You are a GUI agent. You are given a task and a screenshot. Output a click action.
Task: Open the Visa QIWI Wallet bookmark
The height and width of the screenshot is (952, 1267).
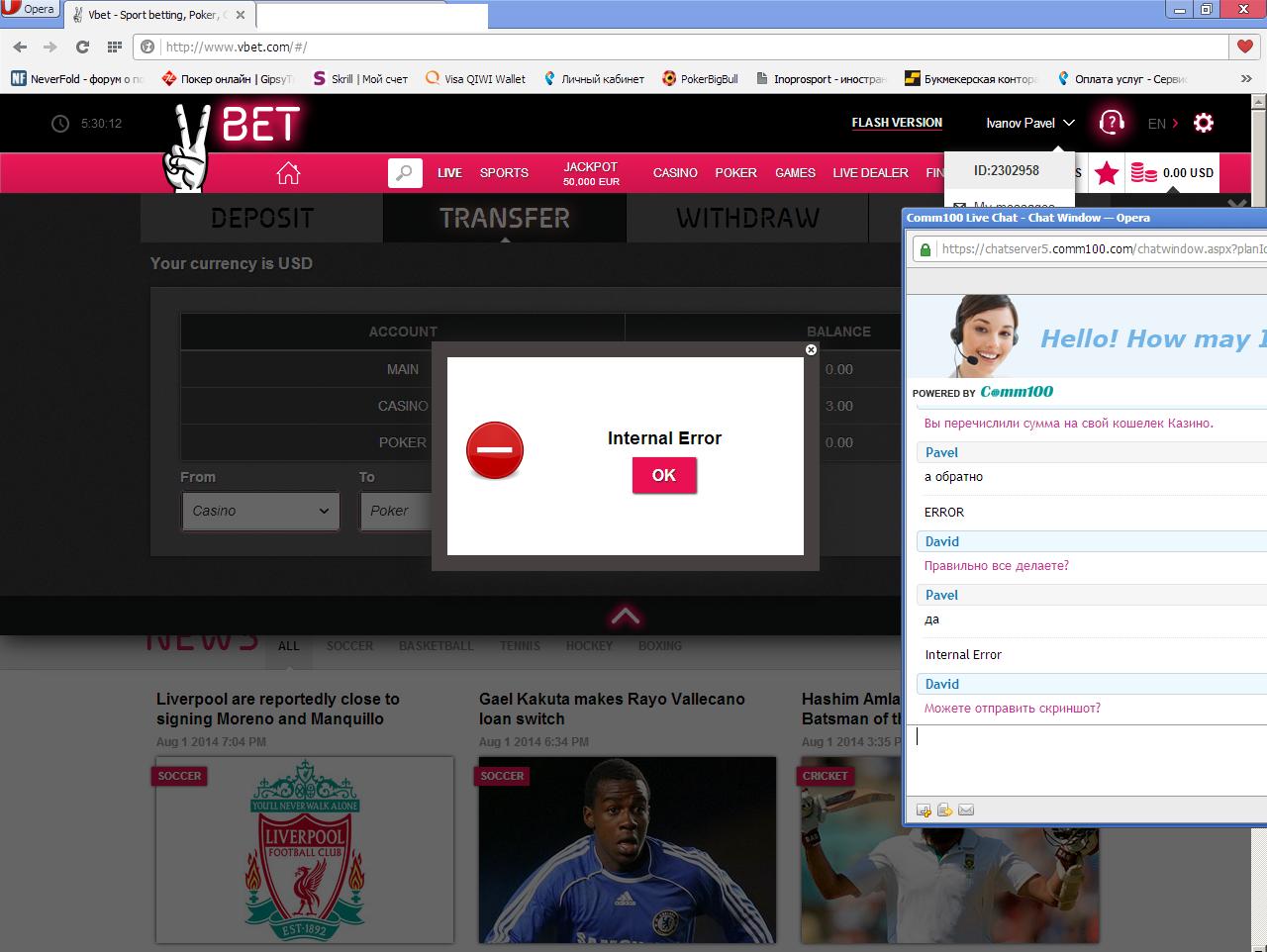(x=475, y=79)
